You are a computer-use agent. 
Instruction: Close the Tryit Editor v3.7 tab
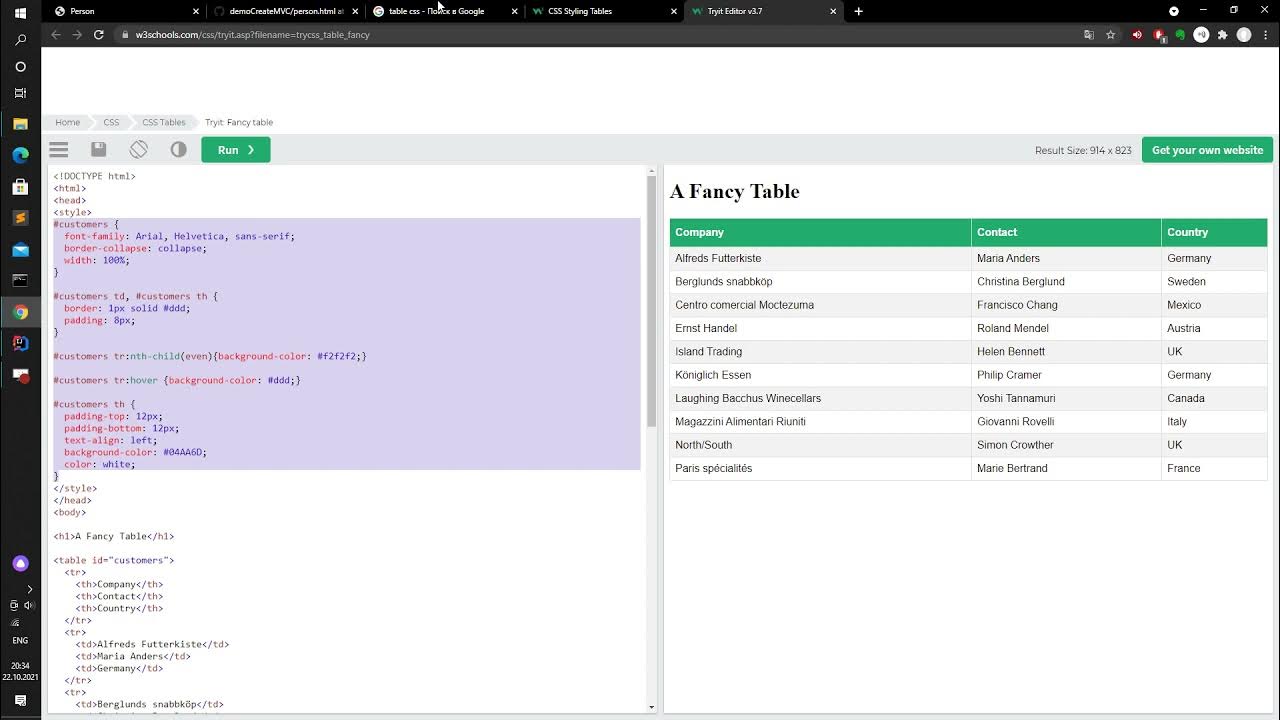(x=833, y=11)
